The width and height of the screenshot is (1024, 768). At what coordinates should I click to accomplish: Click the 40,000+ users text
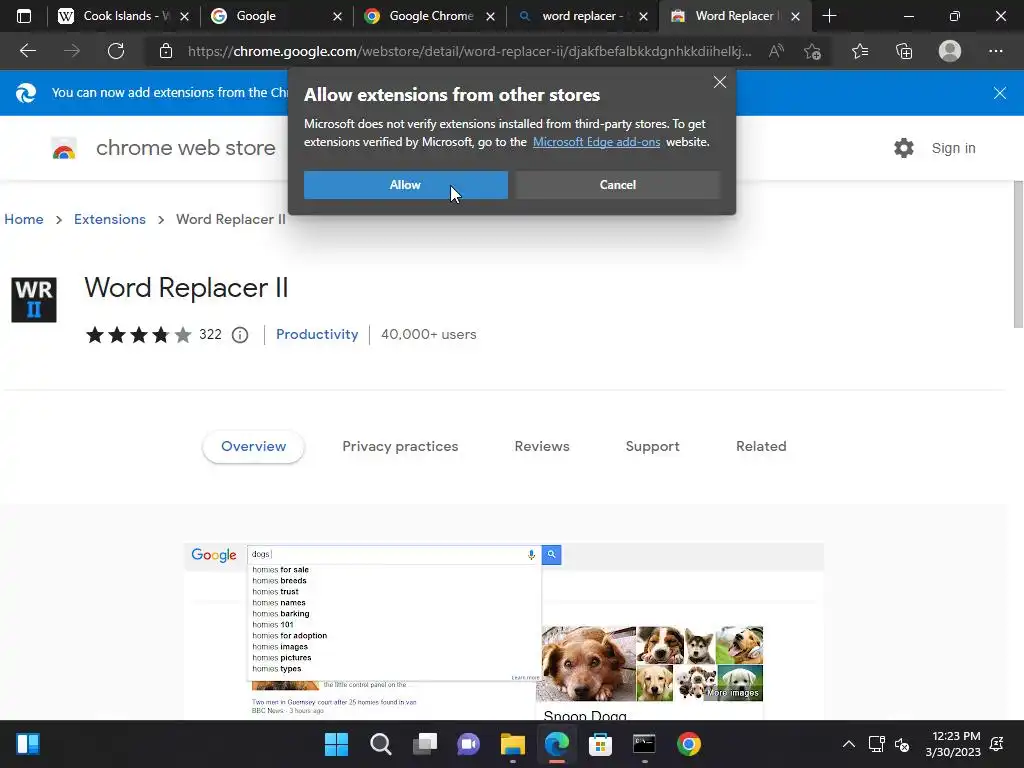point(428,334)
